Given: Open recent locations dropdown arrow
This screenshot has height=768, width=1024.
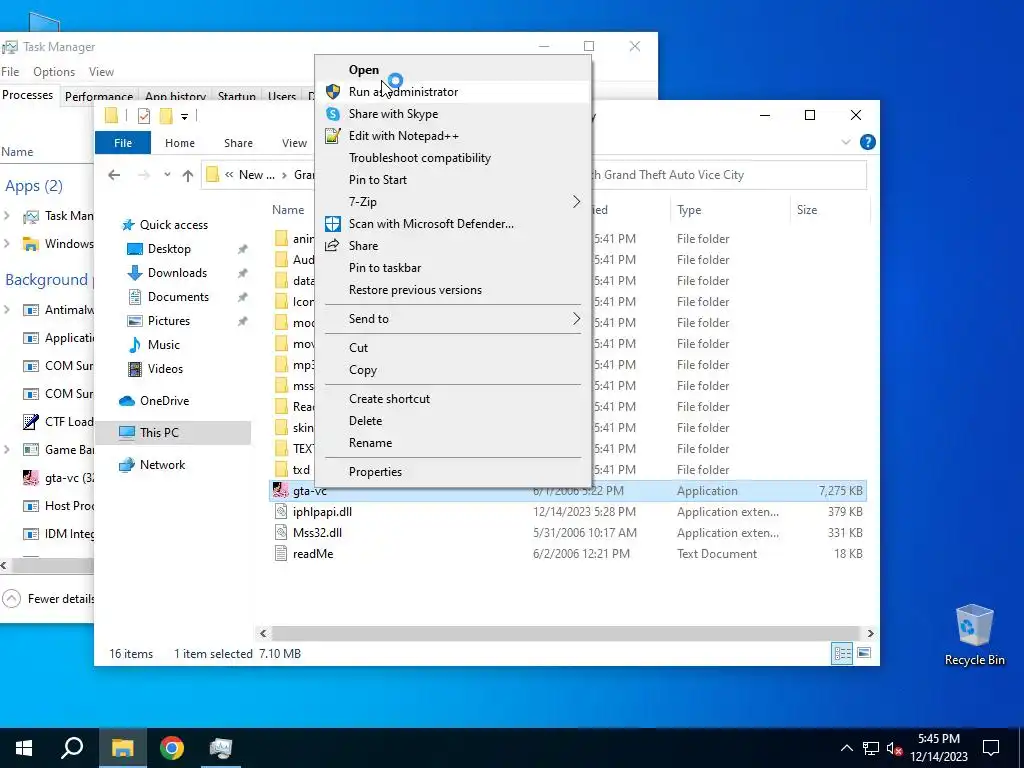Looking at the screenshot, I should [167, 175].
